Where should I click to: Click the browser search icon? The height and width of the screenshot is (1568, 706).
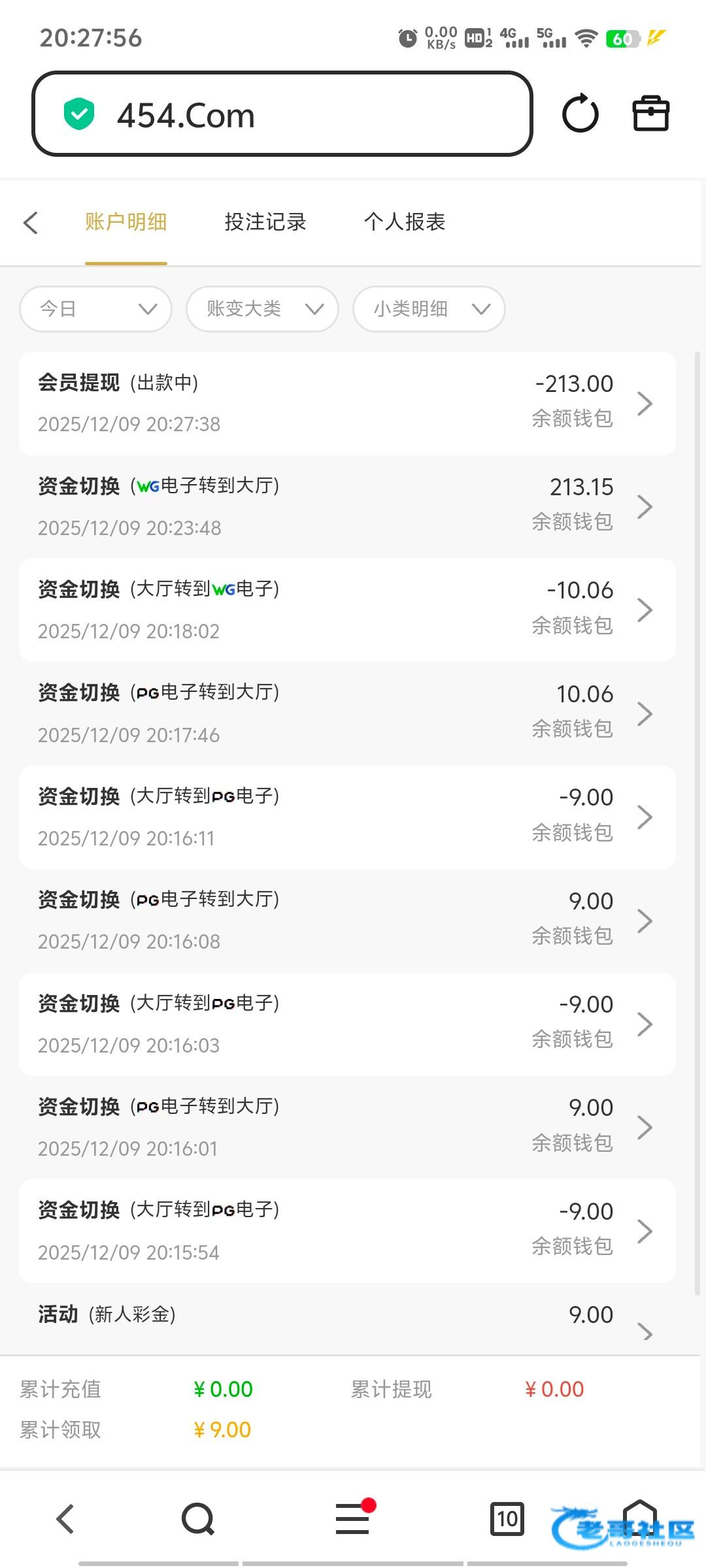coord(197,1518)
